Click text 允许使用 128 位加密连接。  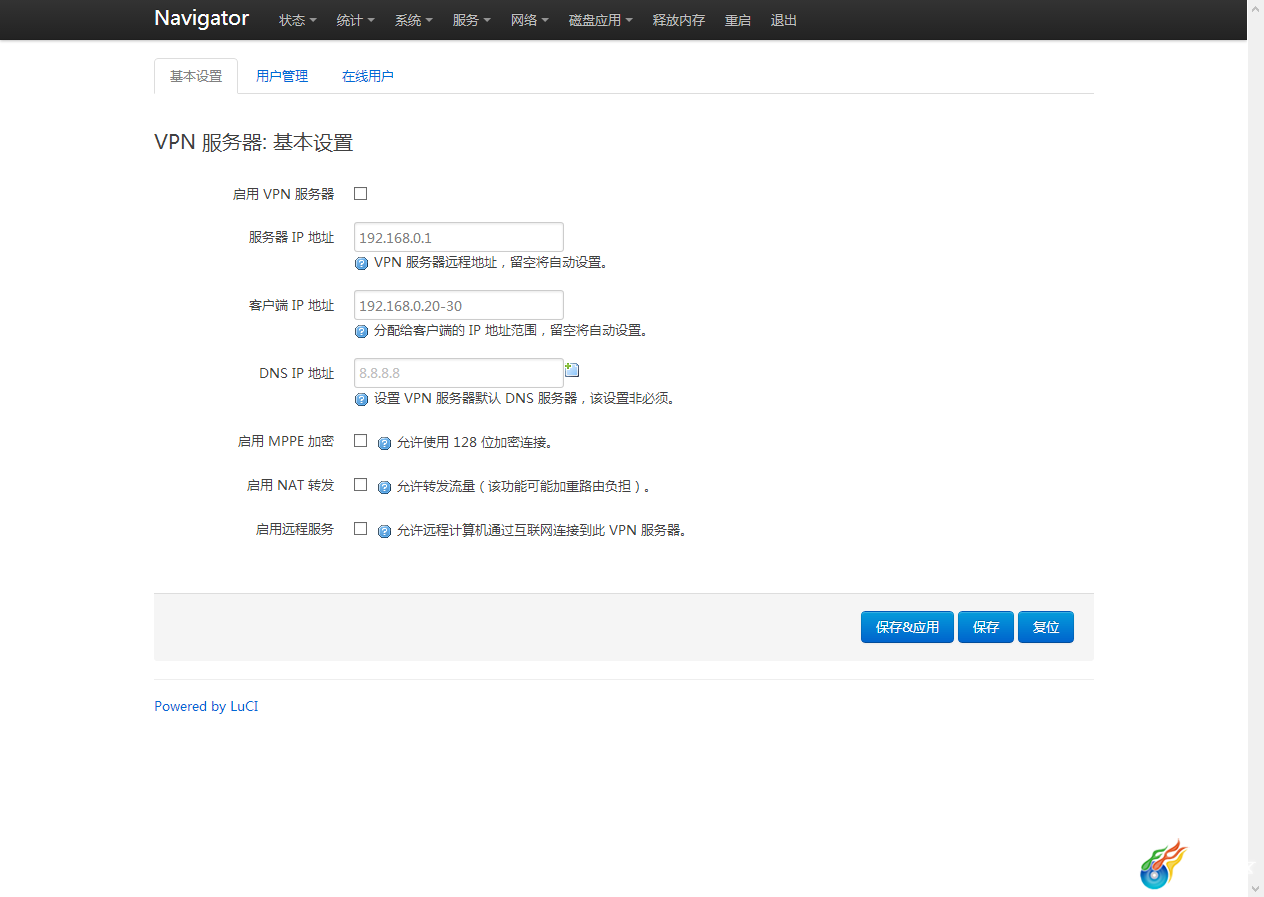coord(475,442)
